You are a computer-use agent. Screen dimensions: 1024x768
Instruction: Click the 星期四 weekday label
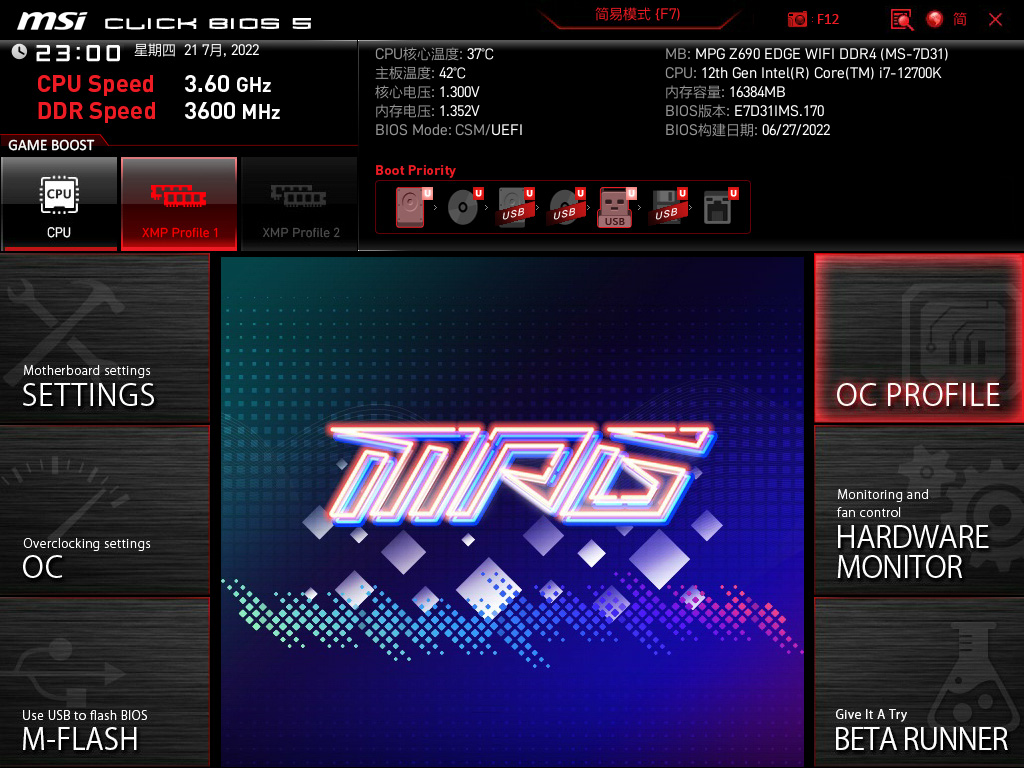(155, 50)
